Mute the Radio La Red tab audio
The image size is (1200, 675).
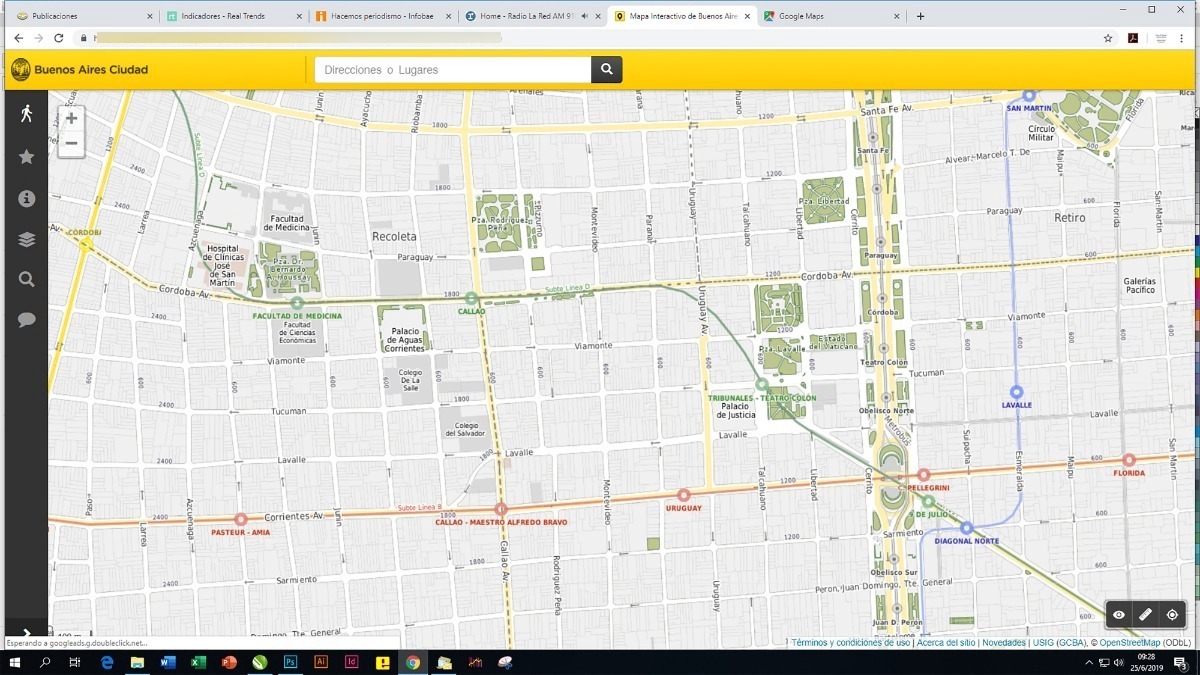[x=585, y=16]
